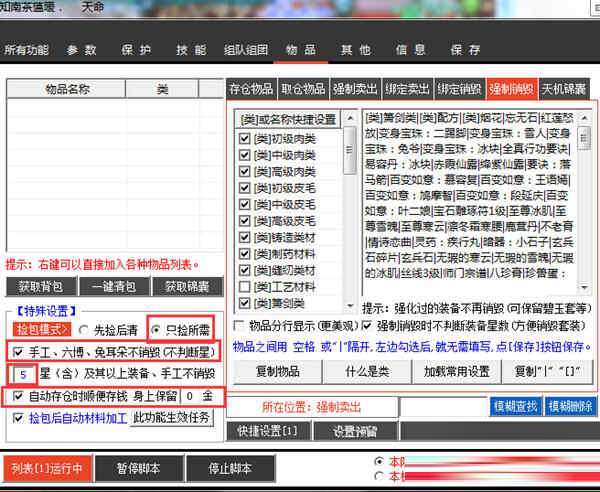Toggle 强制销毁时不判断装备星数 checkbox

pos(367,326)
